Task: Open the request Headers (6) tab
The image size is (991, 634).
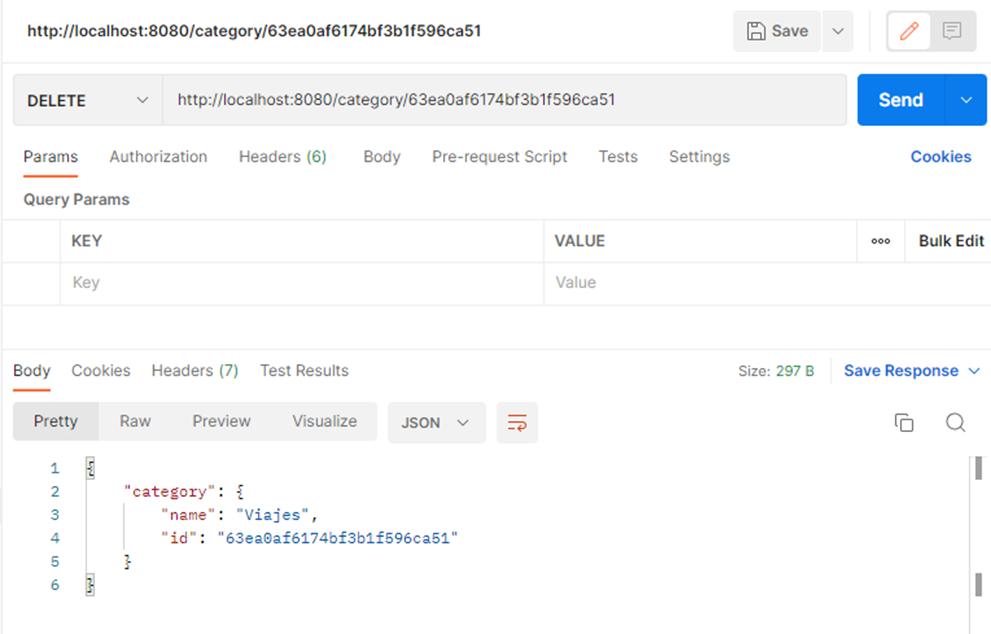Action: pos(282,157)
